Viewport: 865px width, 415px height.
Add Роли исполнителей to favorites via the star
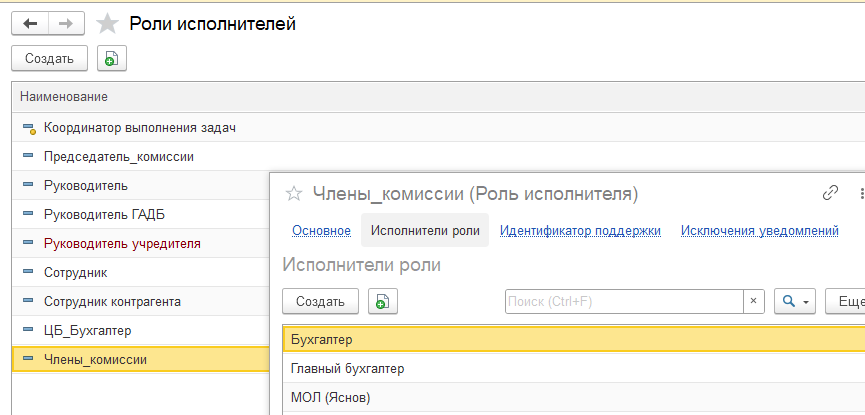[x=107, y=24]
